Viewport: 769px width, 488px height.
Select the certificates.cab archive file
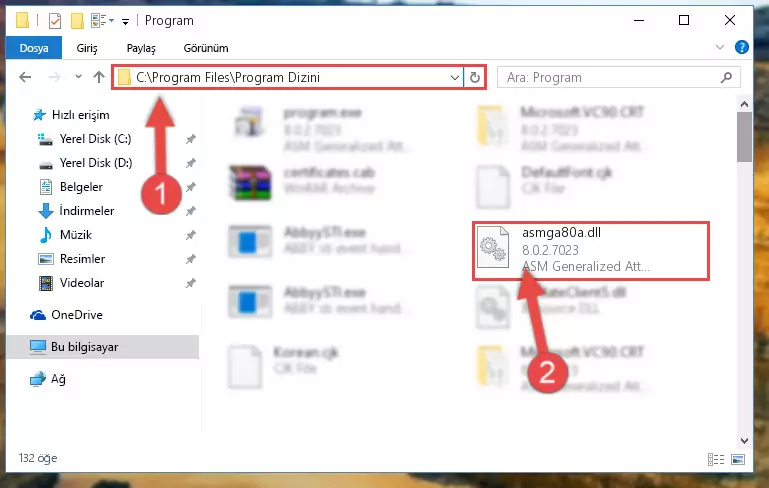[x=303, y=182]
